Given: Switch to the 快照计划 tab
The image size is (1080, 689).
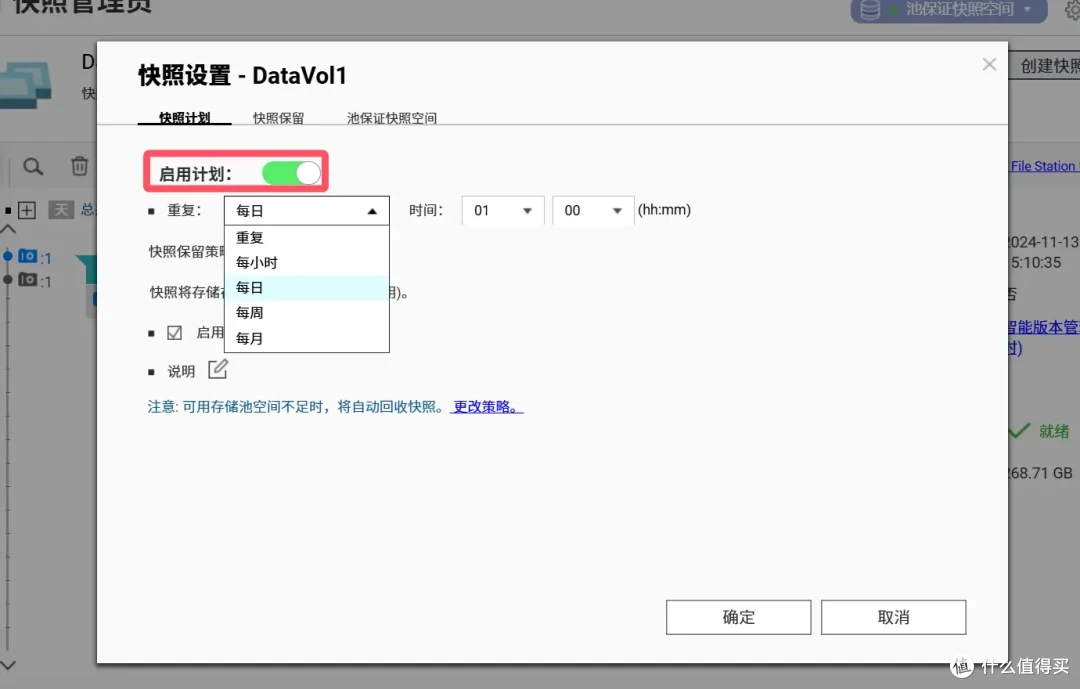Looking at the screenshot, I should point(185,118).
